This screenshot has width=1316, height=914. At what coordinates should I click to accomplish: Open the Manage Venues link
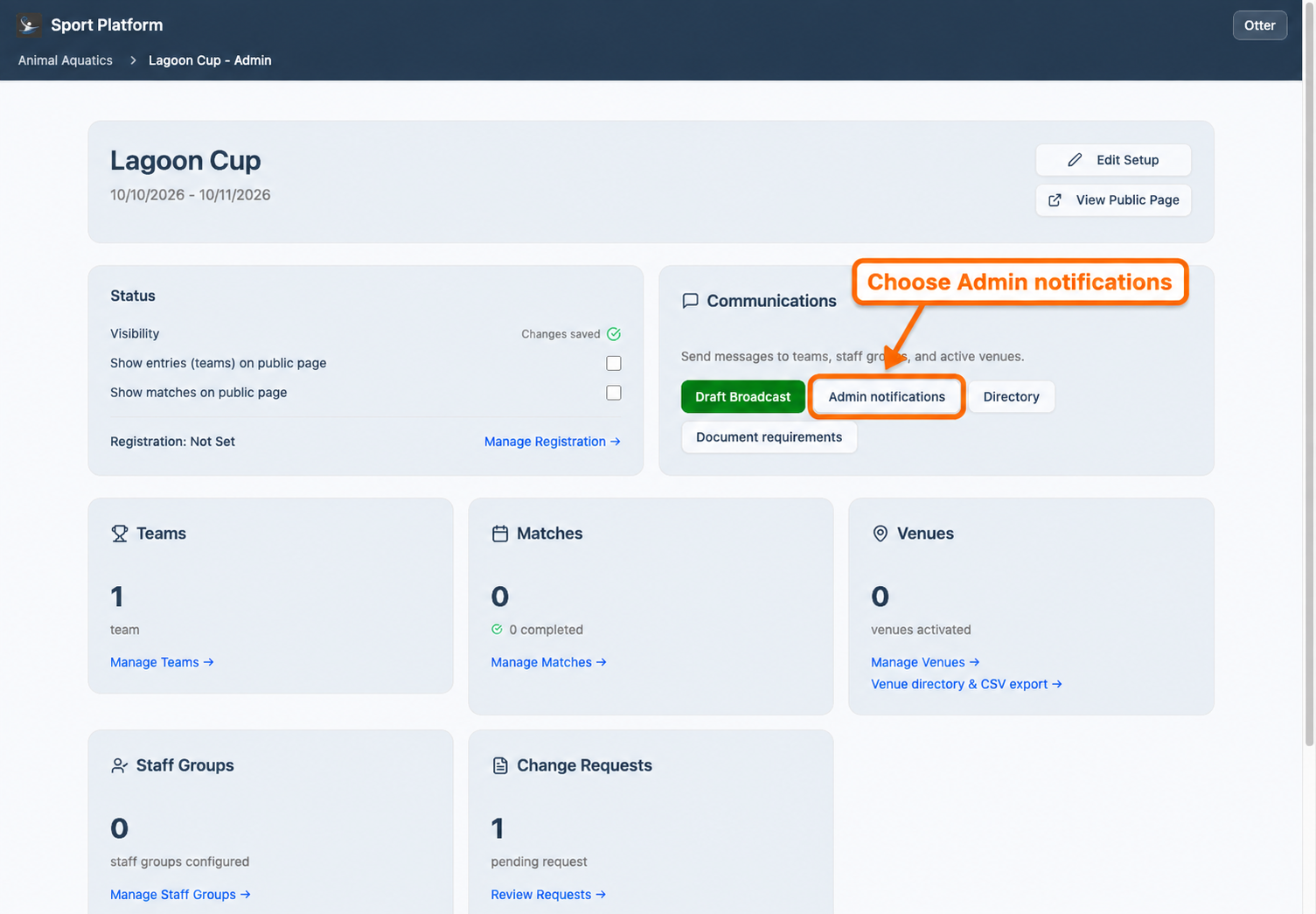925,662
